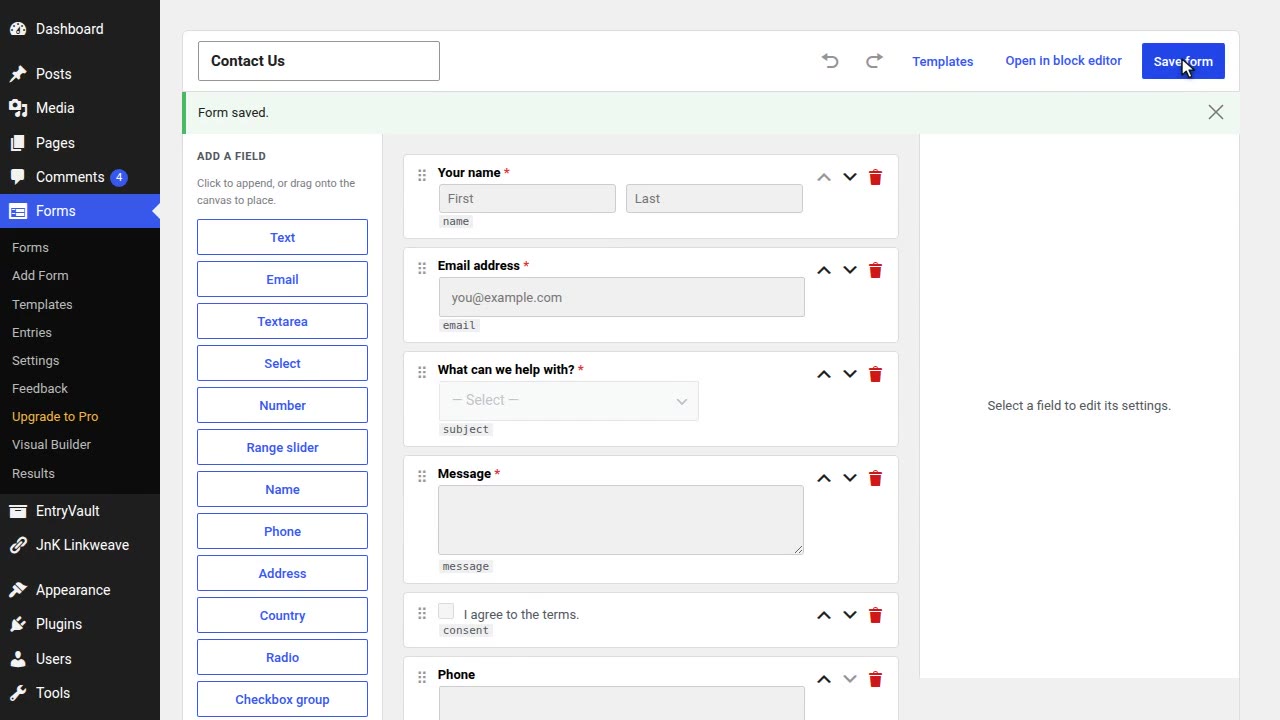1280x720 pixels.
Task: Move the subject select field down
Action: tap(850, 374)
